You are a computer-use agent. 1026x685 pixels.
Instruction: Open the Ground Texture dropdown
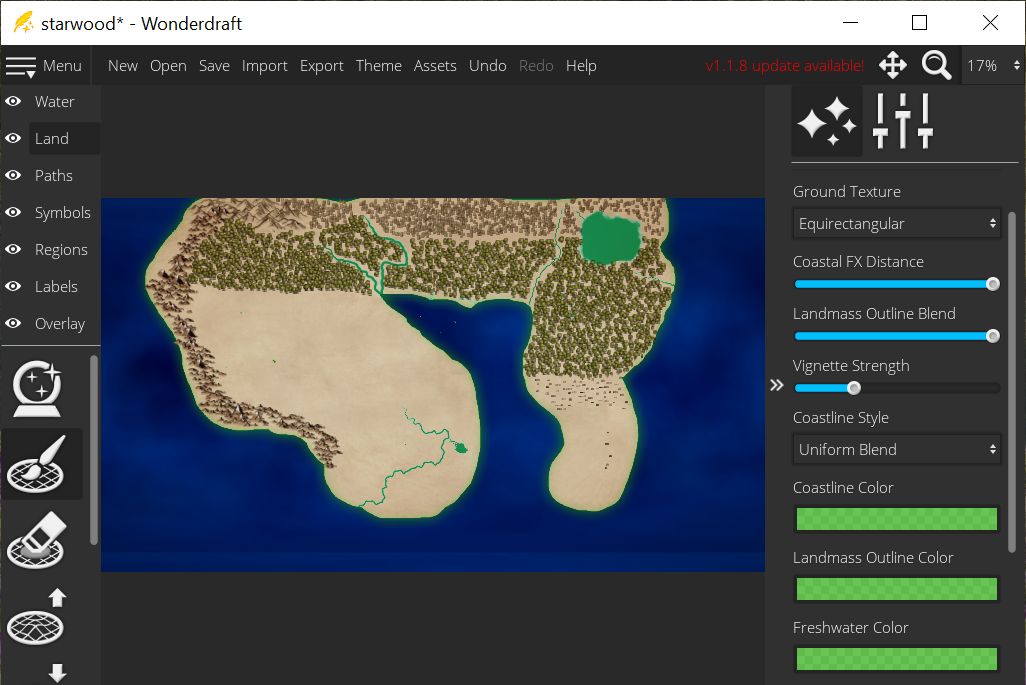point(897,224)
